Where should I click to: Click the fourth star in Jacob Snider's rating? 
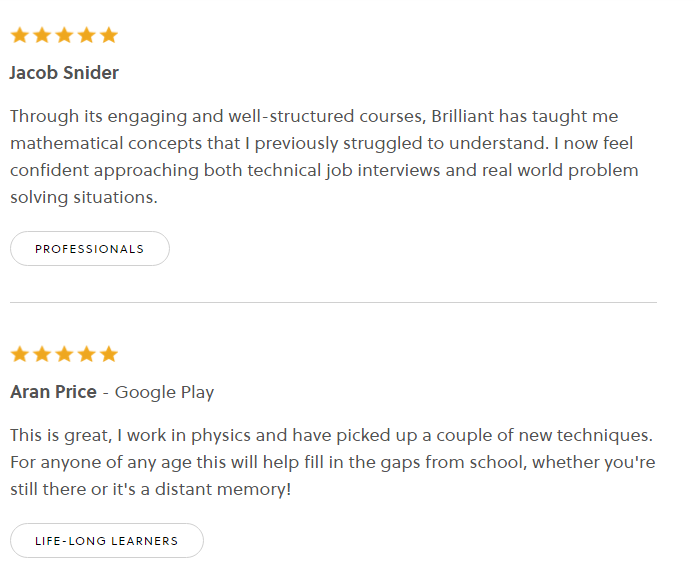(87, 36)
